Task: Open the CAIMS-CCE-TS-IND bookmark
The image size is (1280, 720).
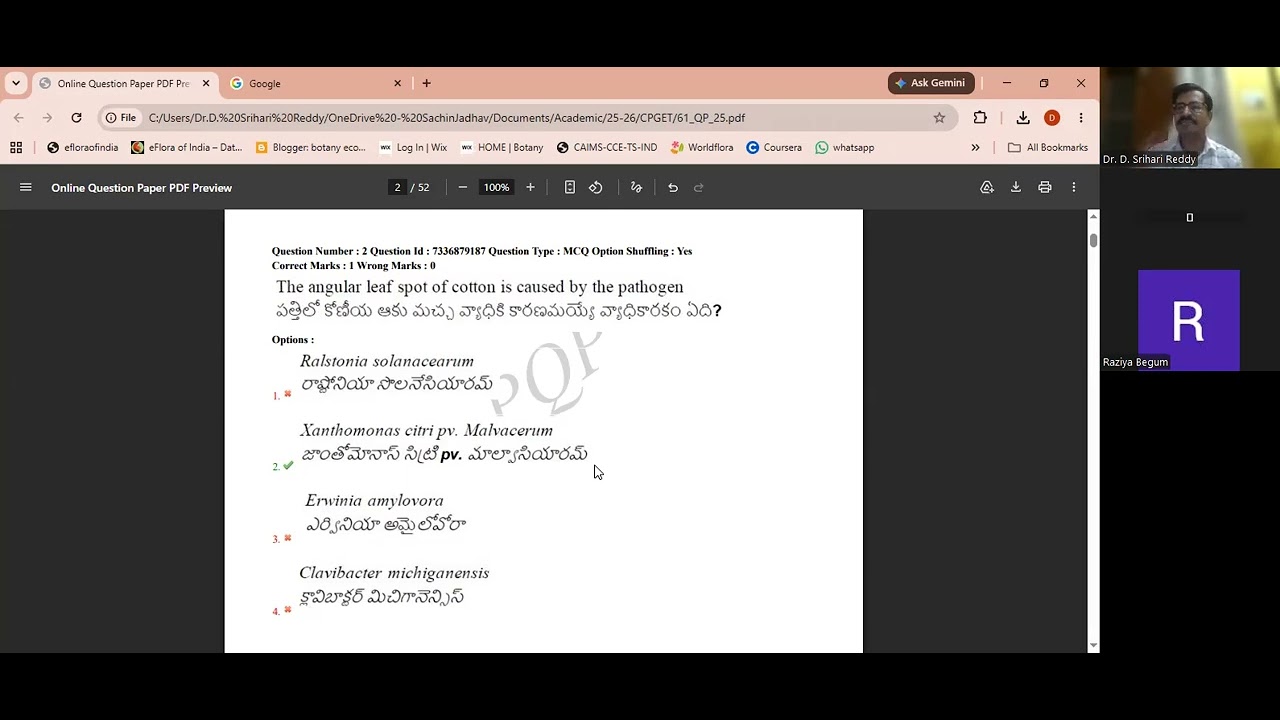Action: tap(607, 147)
